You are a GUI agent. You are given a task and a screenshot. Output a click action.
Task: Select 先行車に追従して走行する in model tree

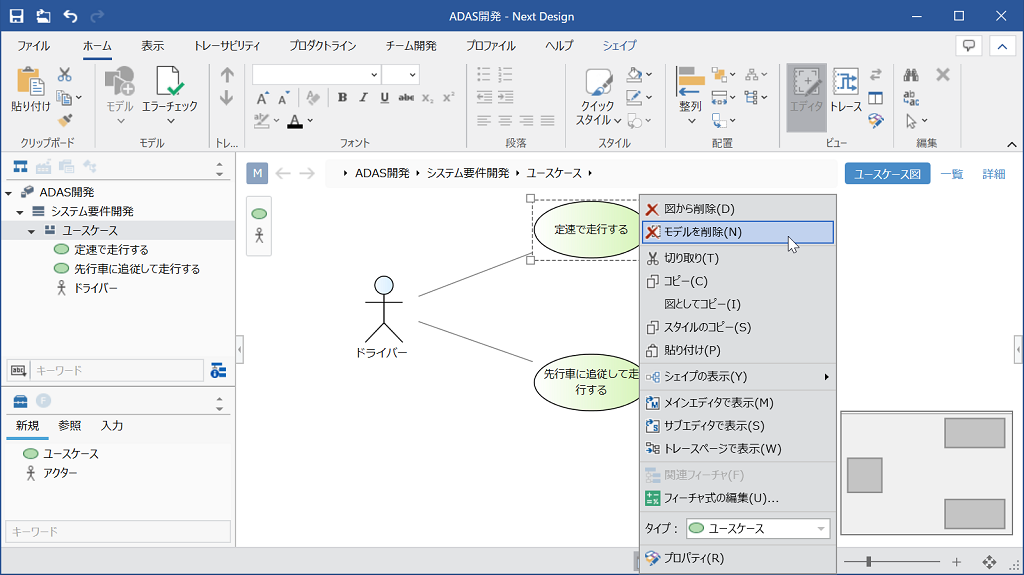(x=137, y=269)
